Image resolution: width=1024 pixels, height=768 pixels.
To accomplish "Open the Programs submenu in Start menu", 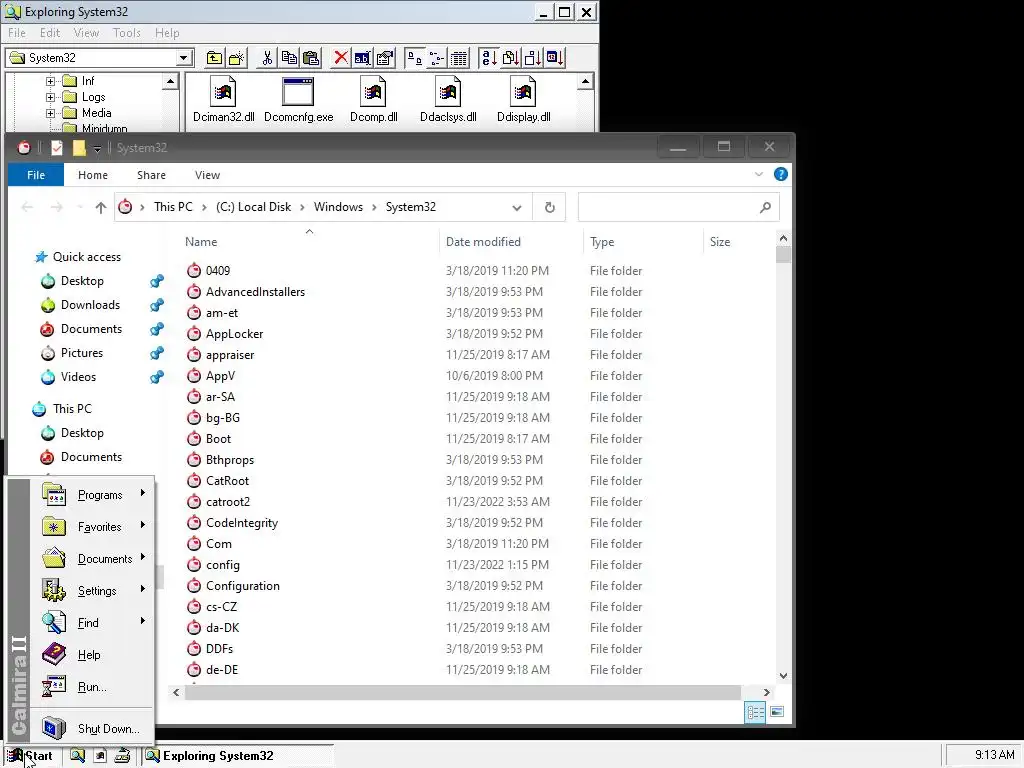I will (93, 495).
